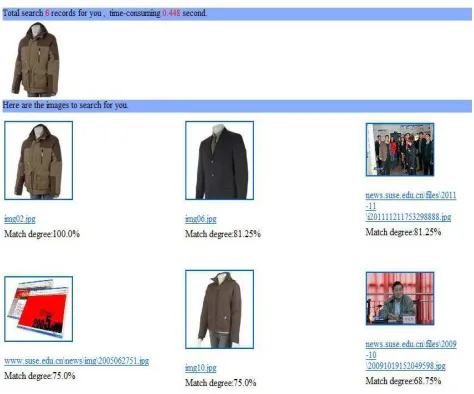This screenshot has width=474, height=394.
Task: Click the red website screenshot thumbnail
Action: tap(39, 309)
